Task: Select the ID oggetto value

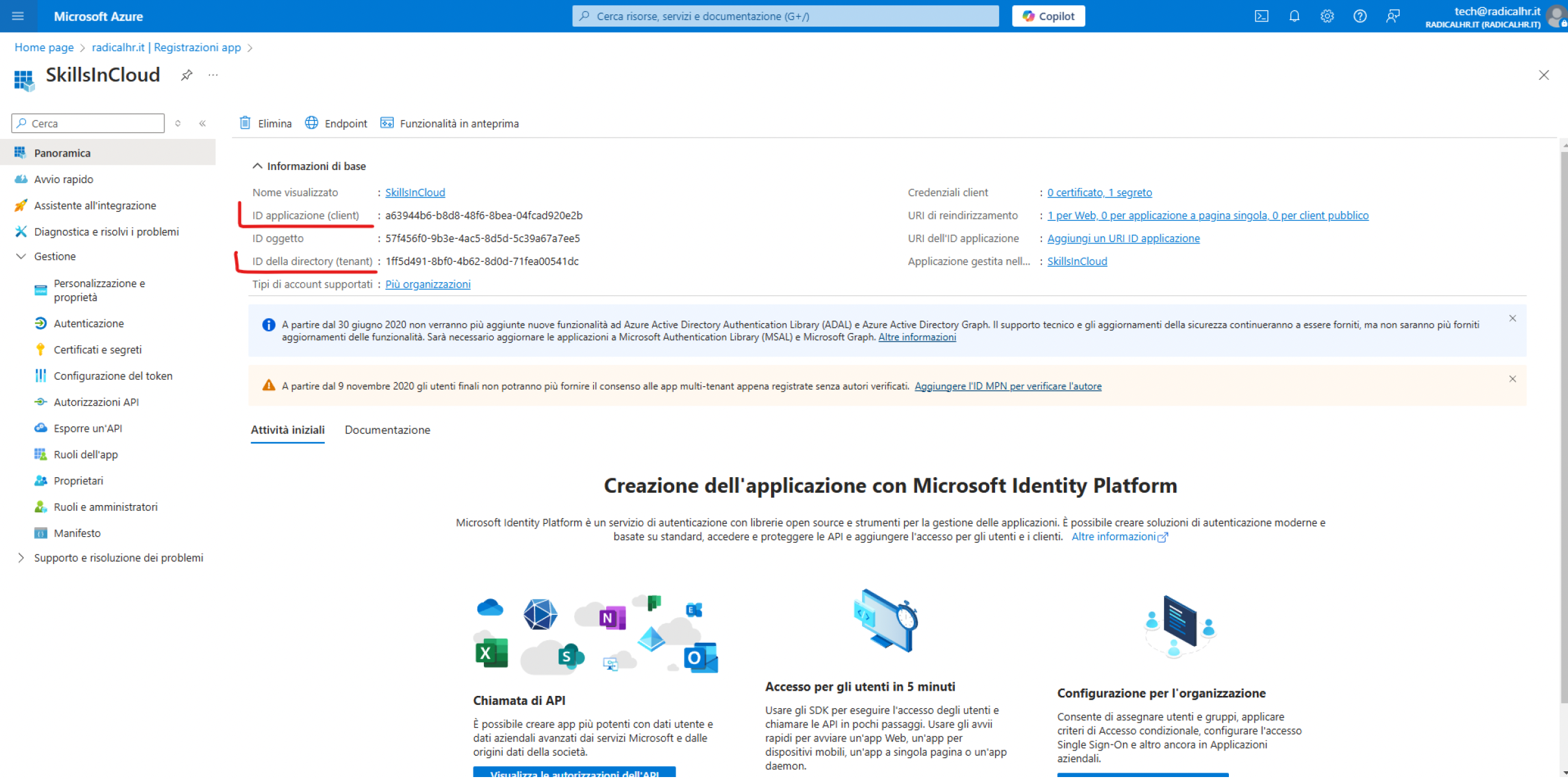Action: [x=483, y=238]
